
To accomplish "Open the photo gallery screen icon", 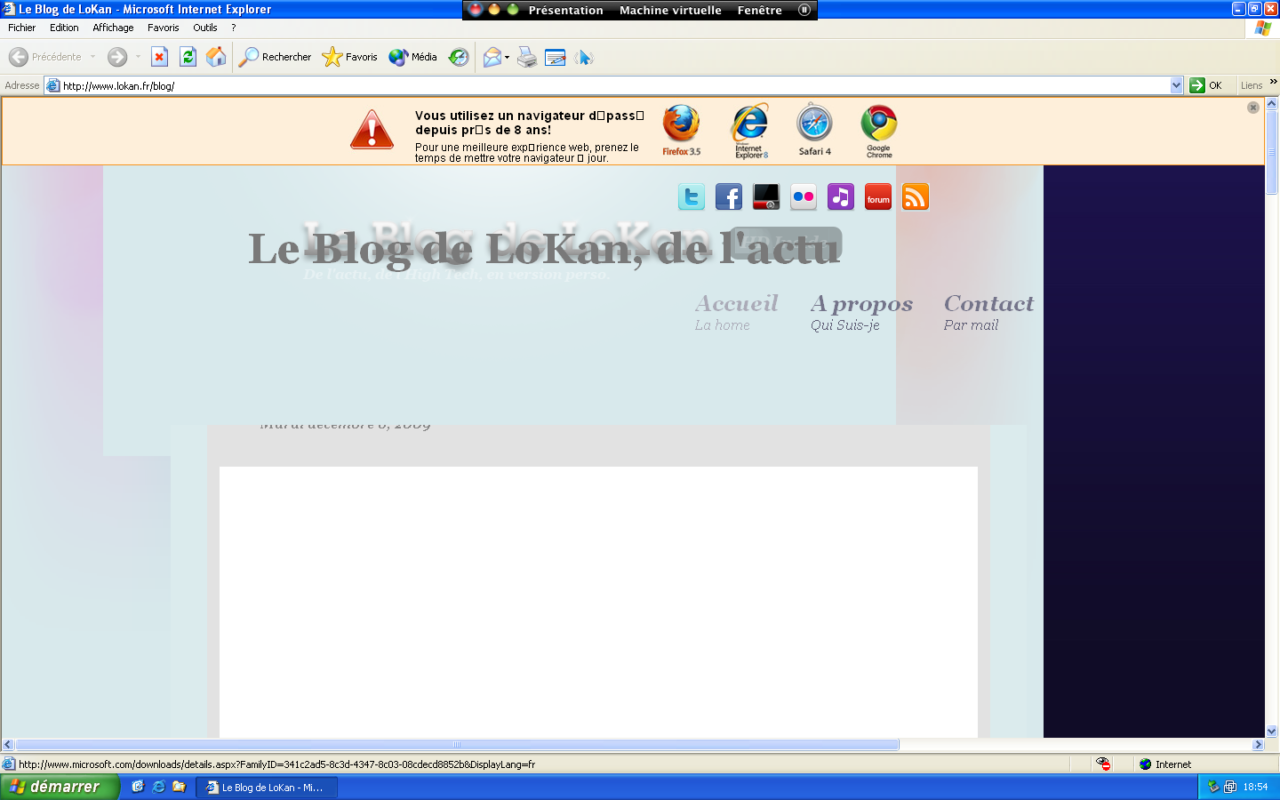I will tap(766, 197).
